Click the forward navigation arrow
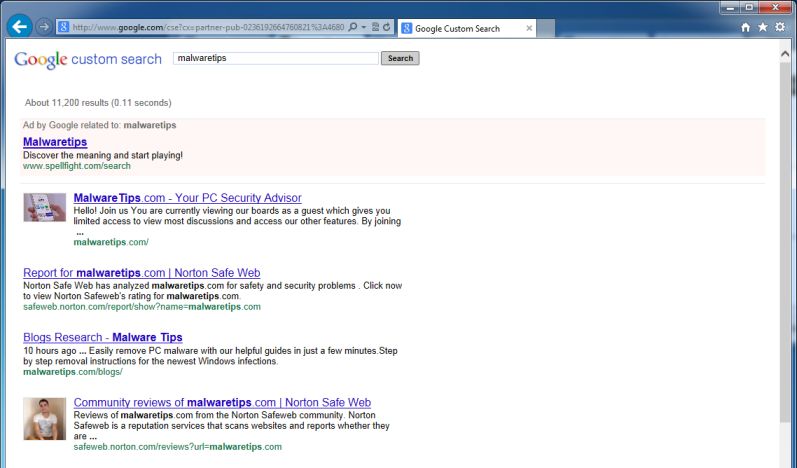Viewport: 797px width, 468px height. (44, 26)
